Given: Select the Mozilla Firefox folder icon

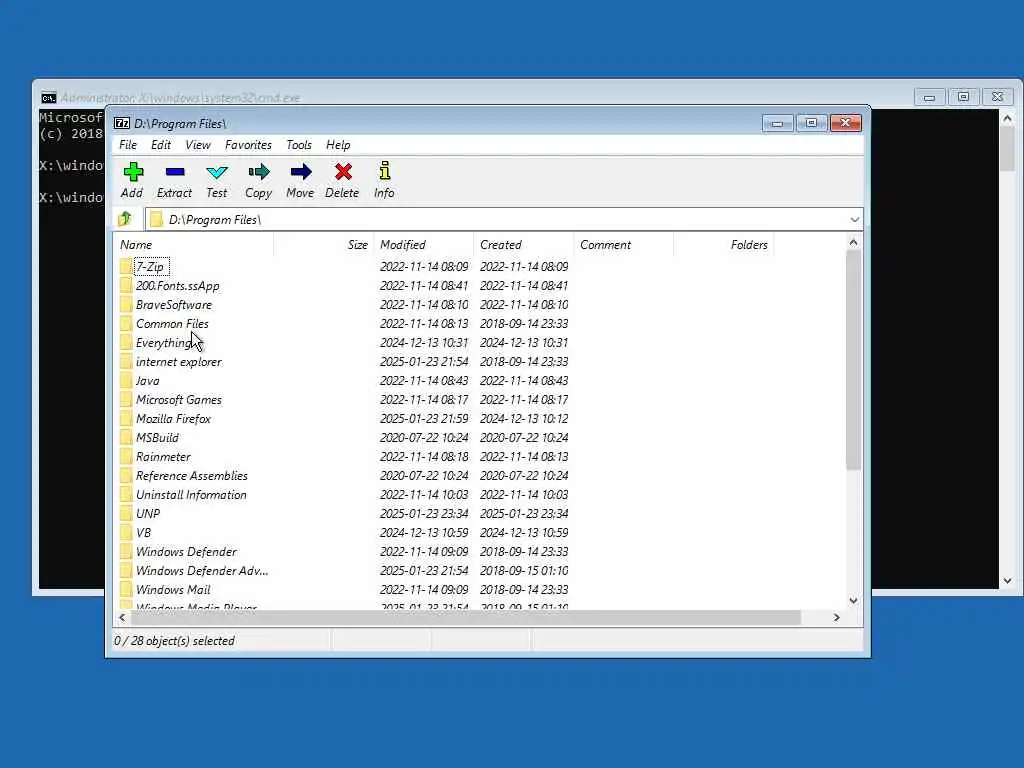Looking at the screenshot, I should click(x=126, y=418).
